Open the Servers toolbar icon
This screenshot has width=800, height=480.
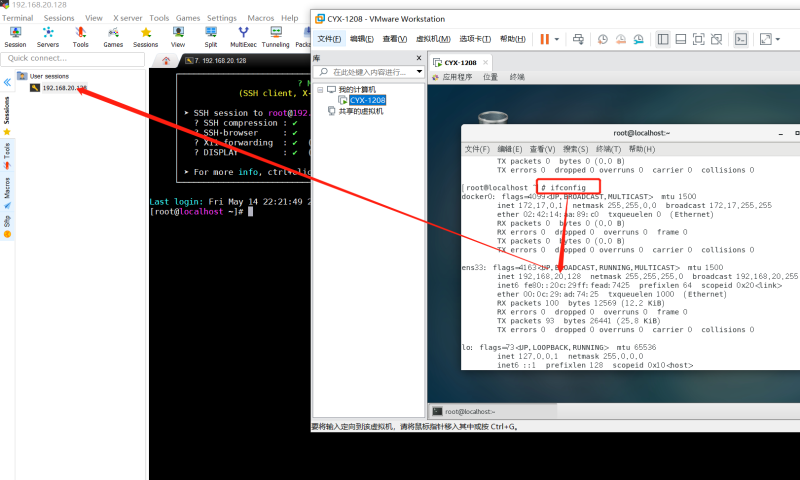click(x=48, y=37)
